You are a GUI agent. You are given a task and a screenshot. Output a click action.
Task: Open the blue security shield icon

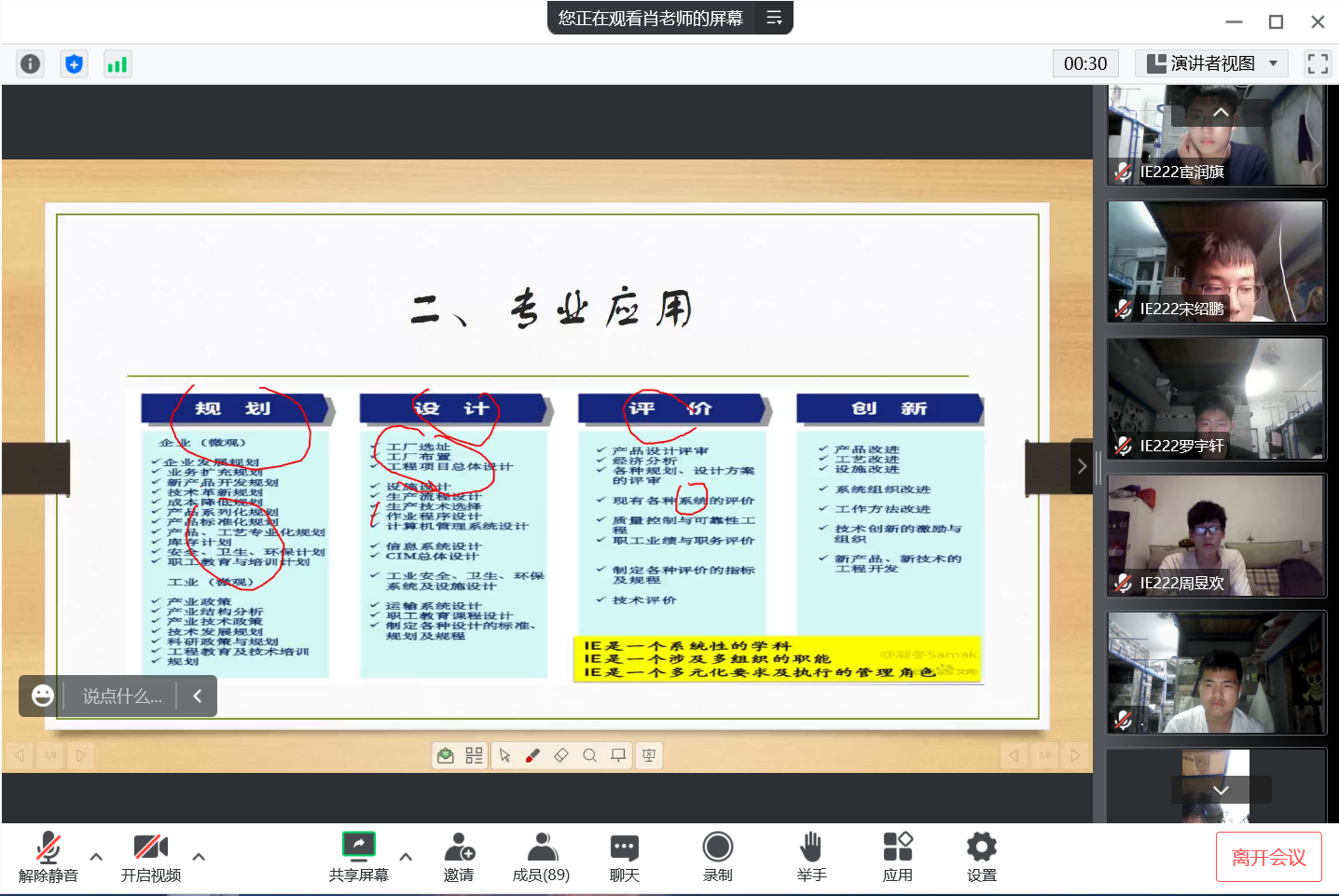tap(74, 63)
